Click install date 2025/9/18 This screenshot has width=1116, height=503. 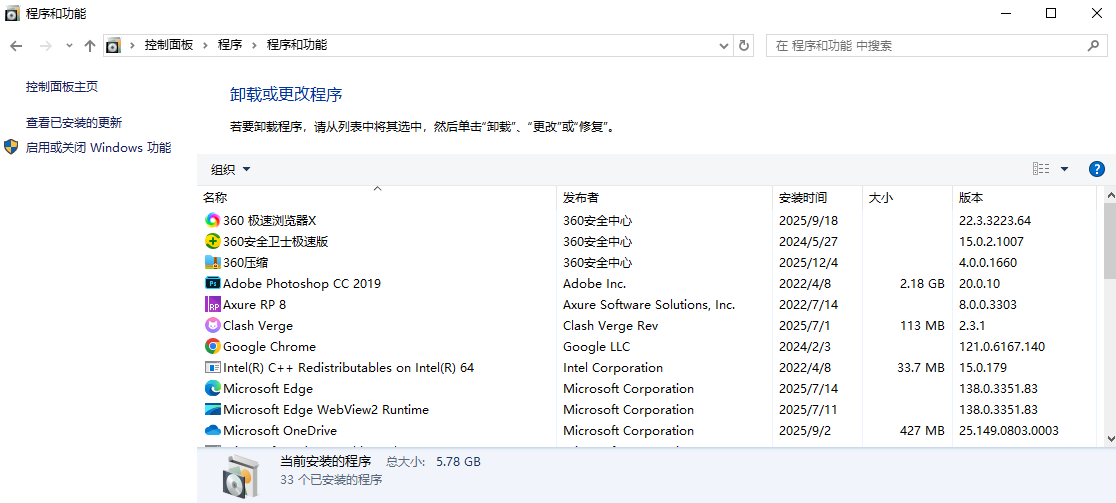[809, 221]
